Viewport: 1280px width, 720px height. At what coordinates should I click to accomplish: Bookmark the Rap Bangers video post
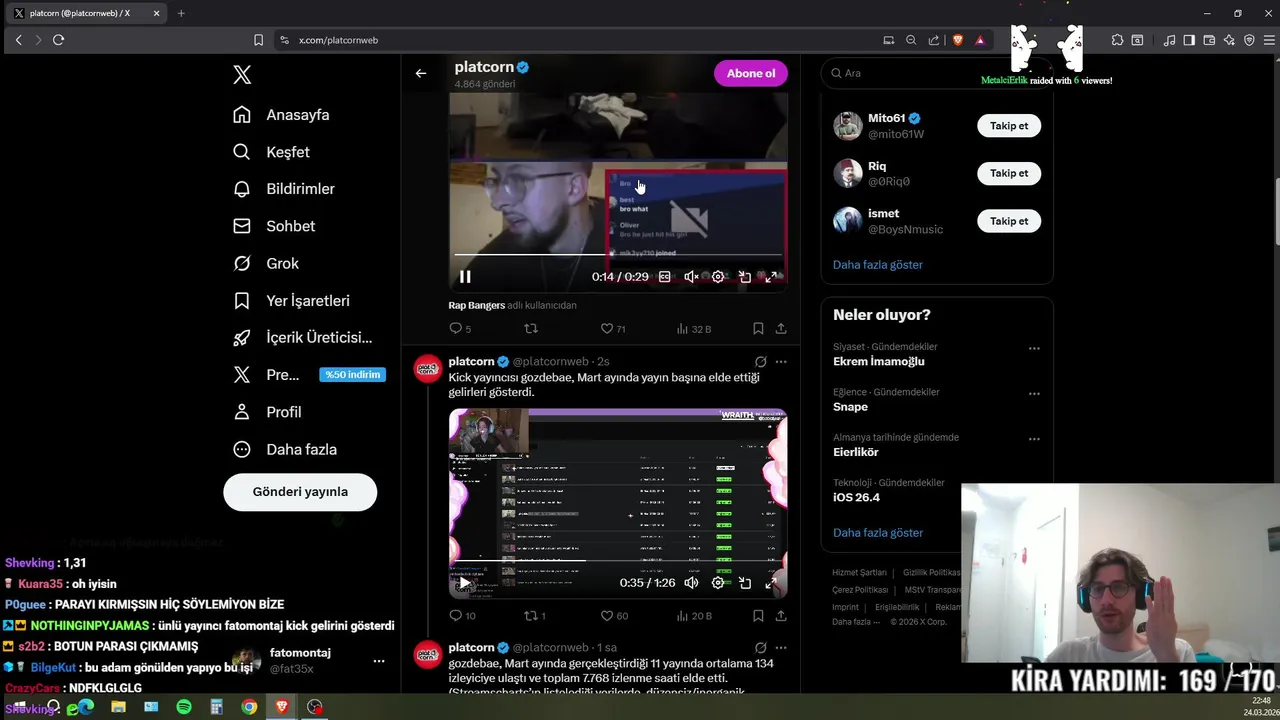click(758, 328)
